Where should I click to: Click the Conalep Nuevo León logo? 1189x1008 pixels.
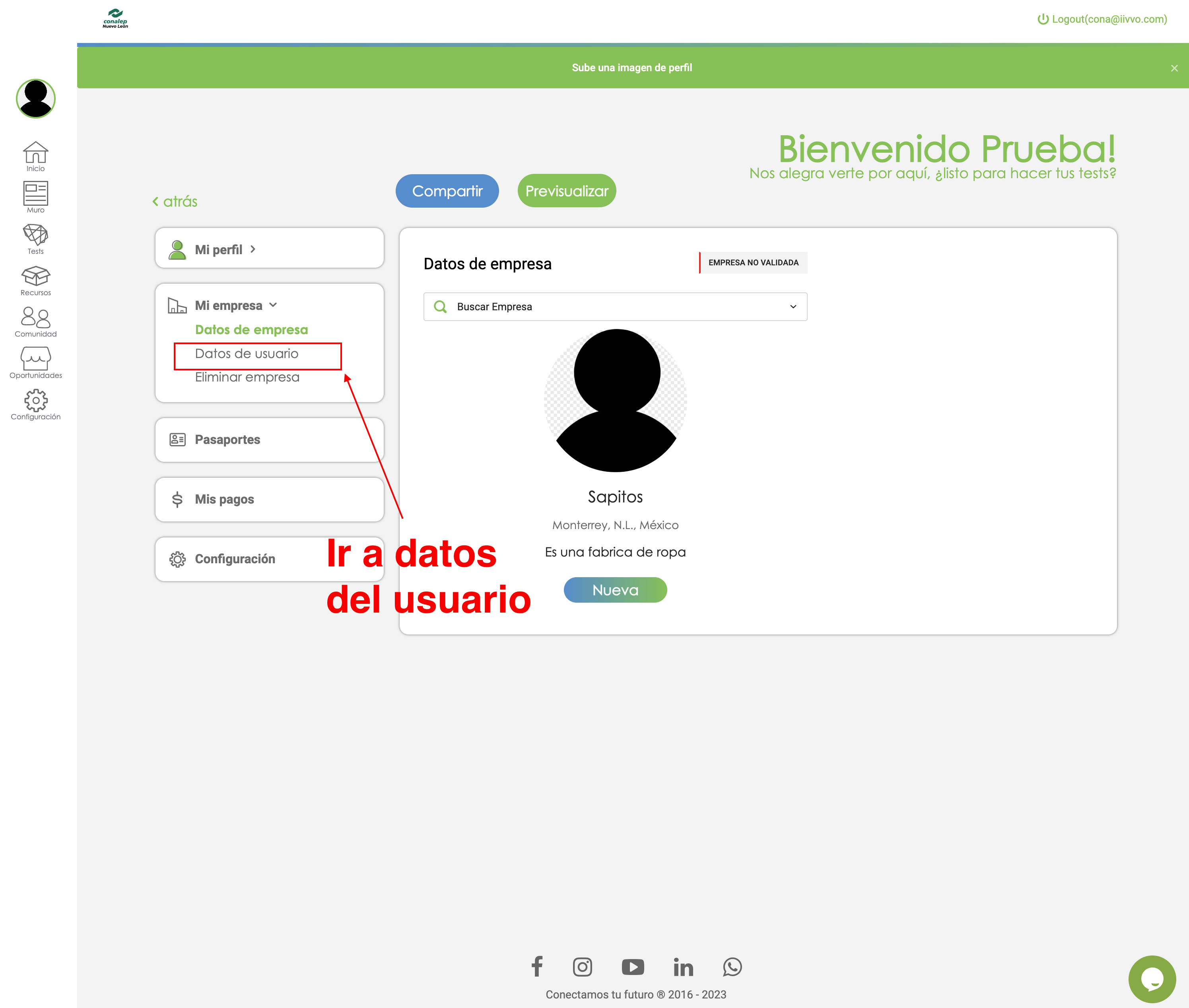click(115, 18)
